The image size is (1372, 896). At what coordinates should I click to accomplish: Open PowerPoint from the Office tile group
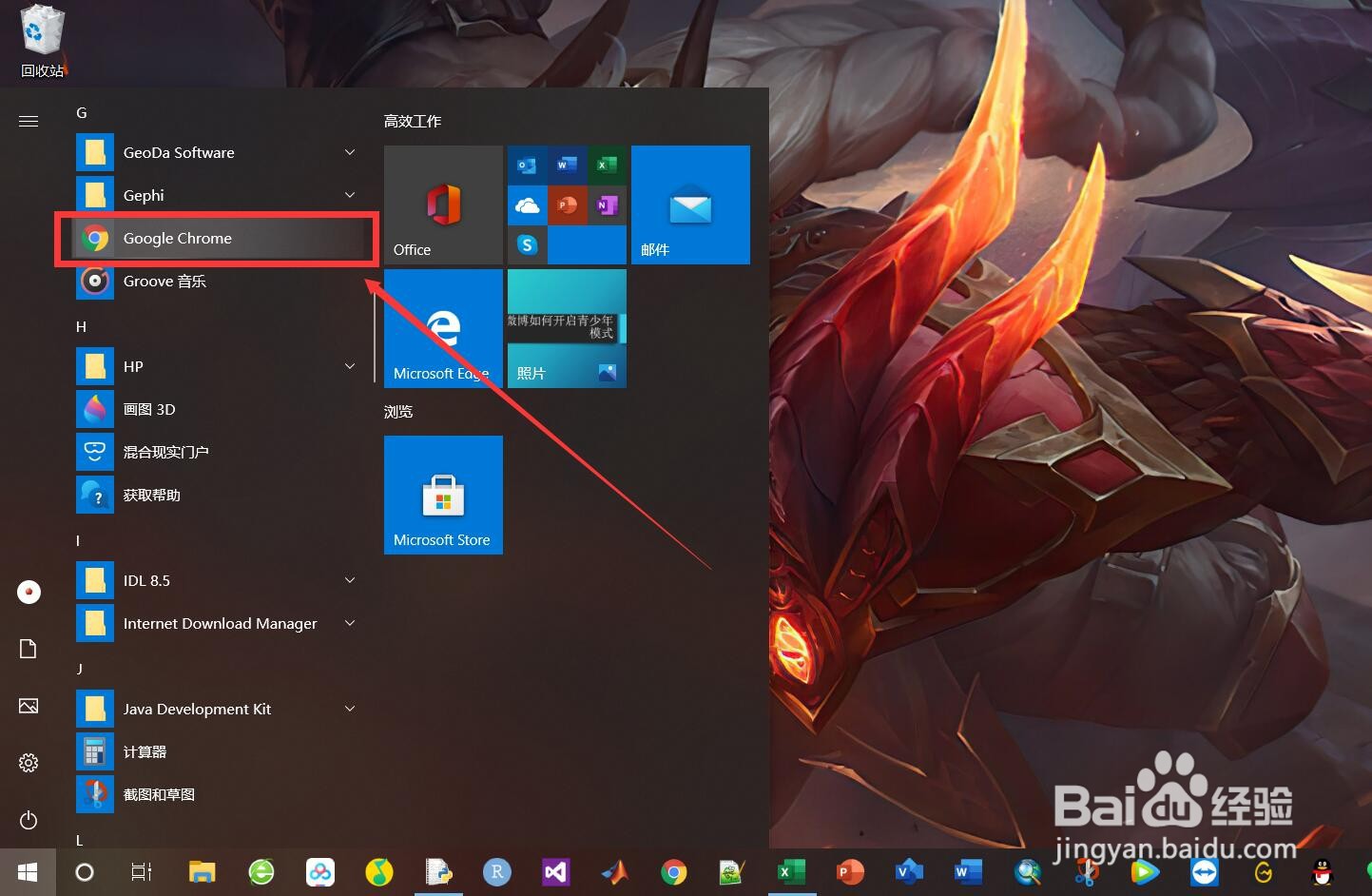[567, 205]
